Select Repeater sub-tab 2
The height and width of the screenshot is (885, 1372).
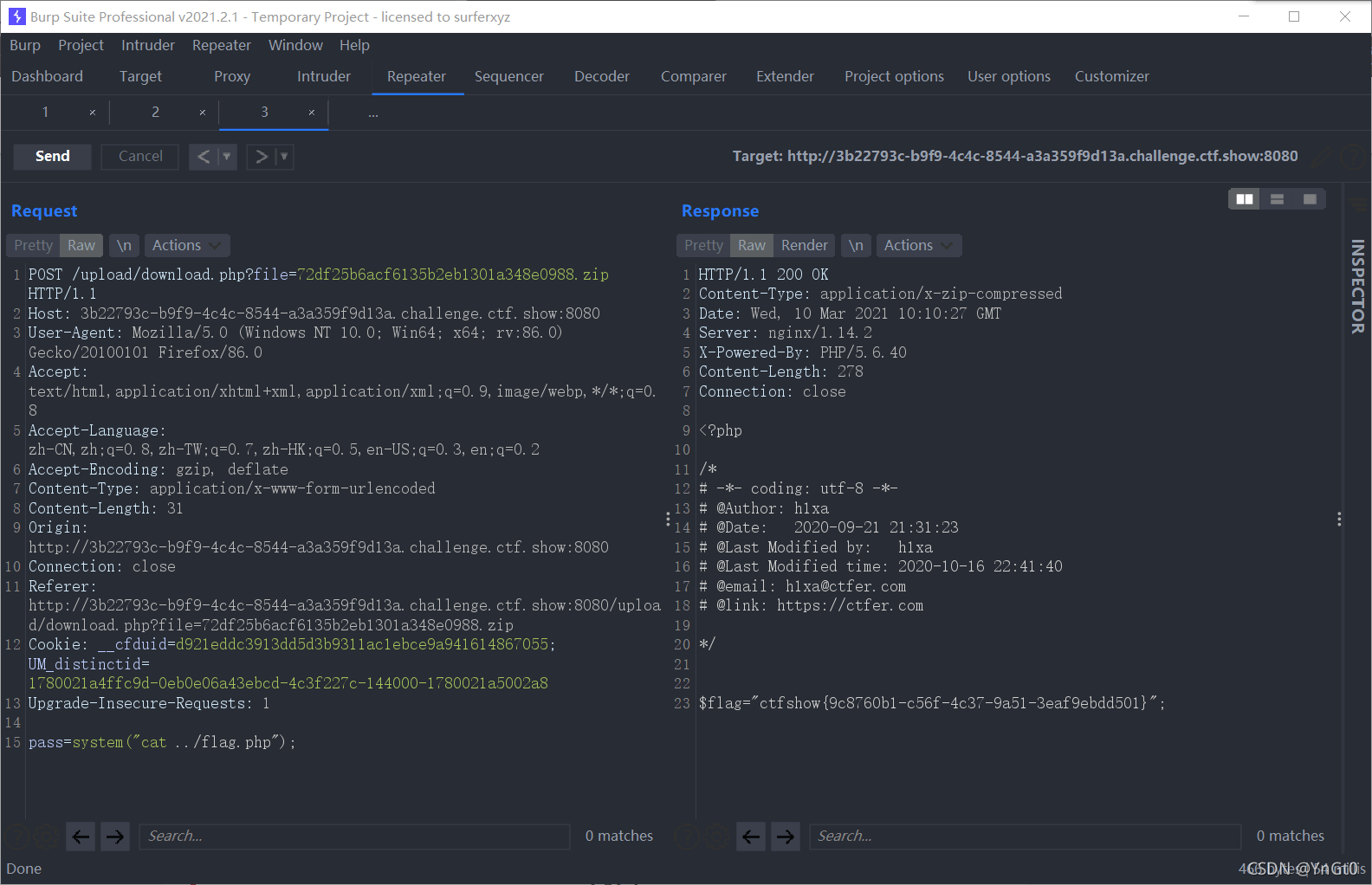click(x=155, y=112)
